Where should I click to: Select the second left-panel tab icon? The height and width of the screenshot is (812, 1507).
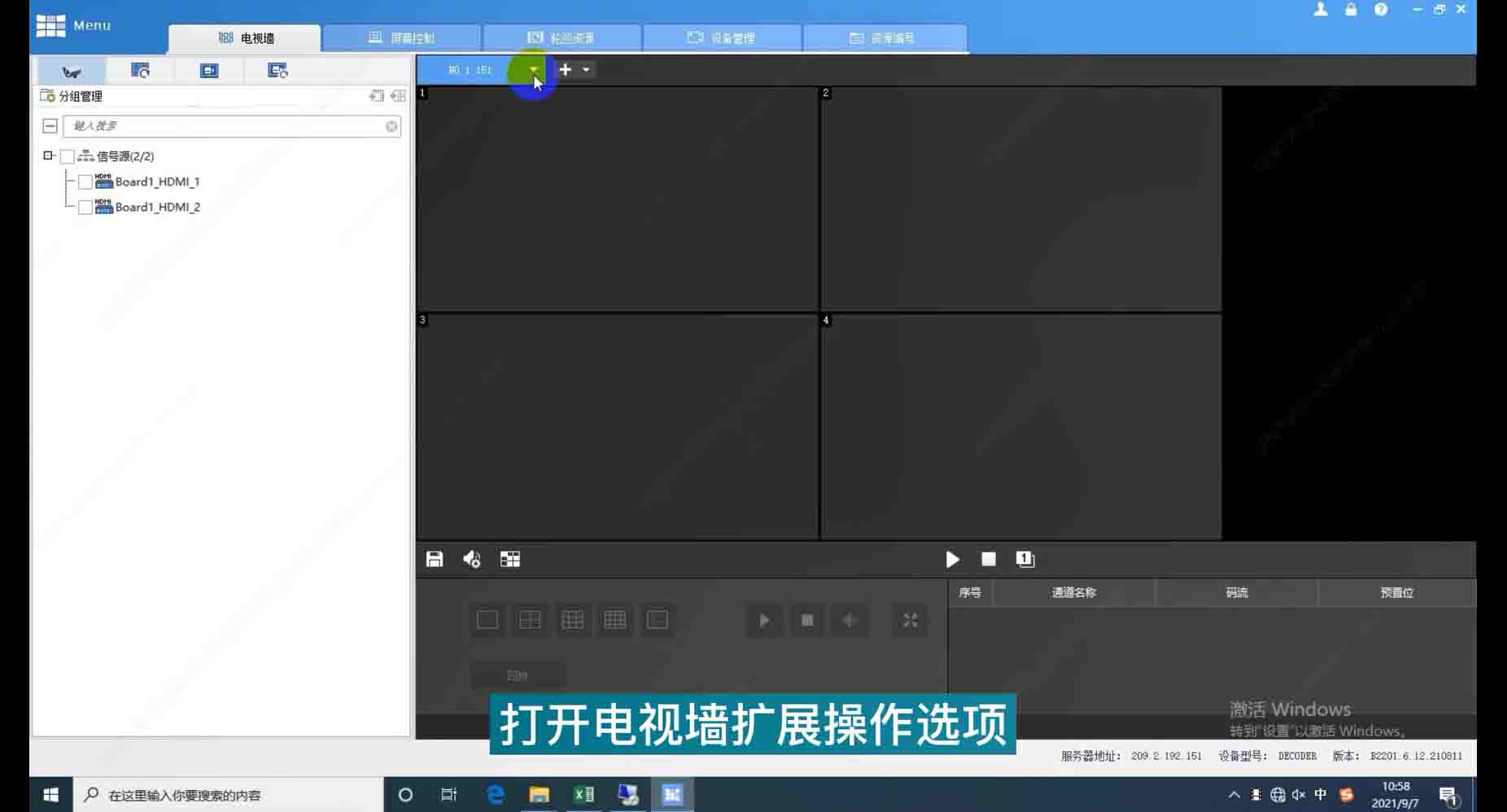[140, 71]
